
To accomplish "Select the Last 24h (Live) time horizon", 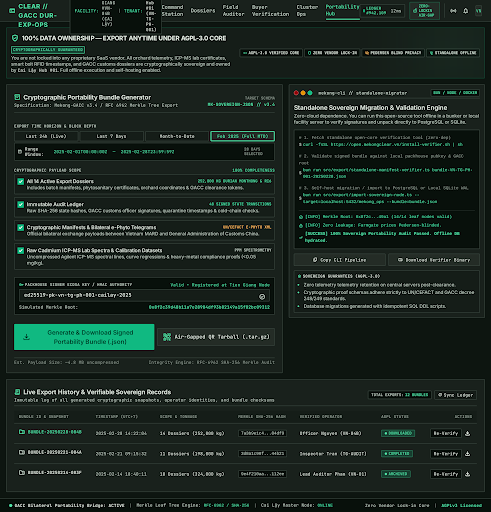I will [x=46, y=136].
